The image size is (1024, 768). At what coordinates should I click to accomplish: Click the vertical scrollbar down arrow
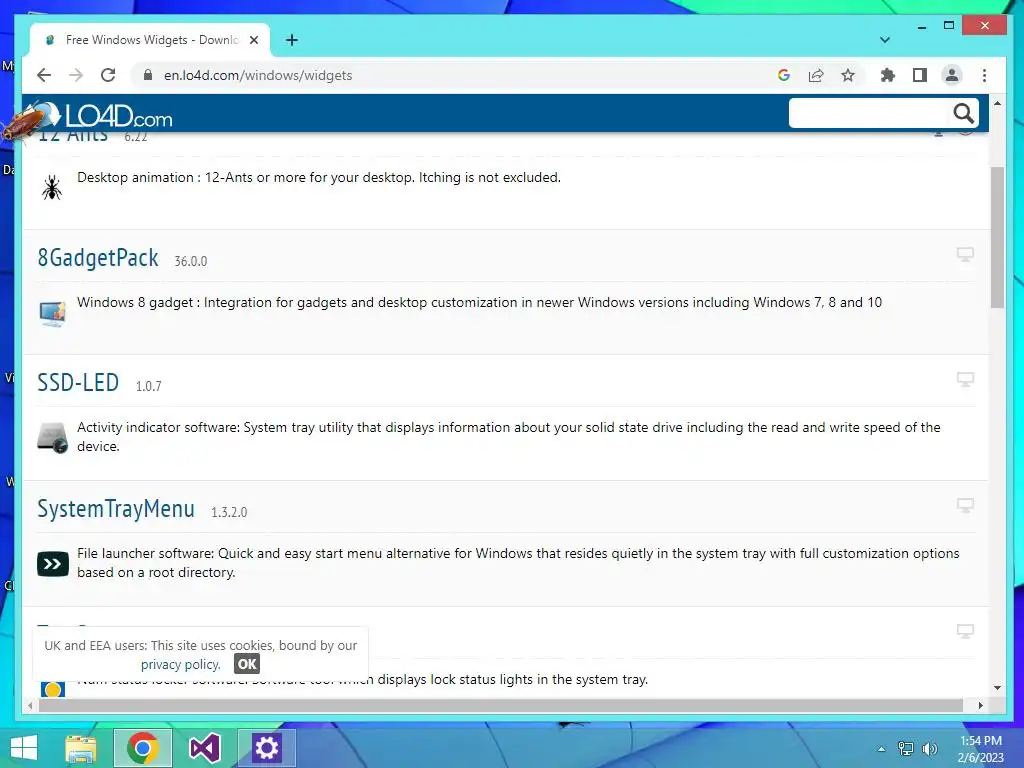(x=997, y=687)
